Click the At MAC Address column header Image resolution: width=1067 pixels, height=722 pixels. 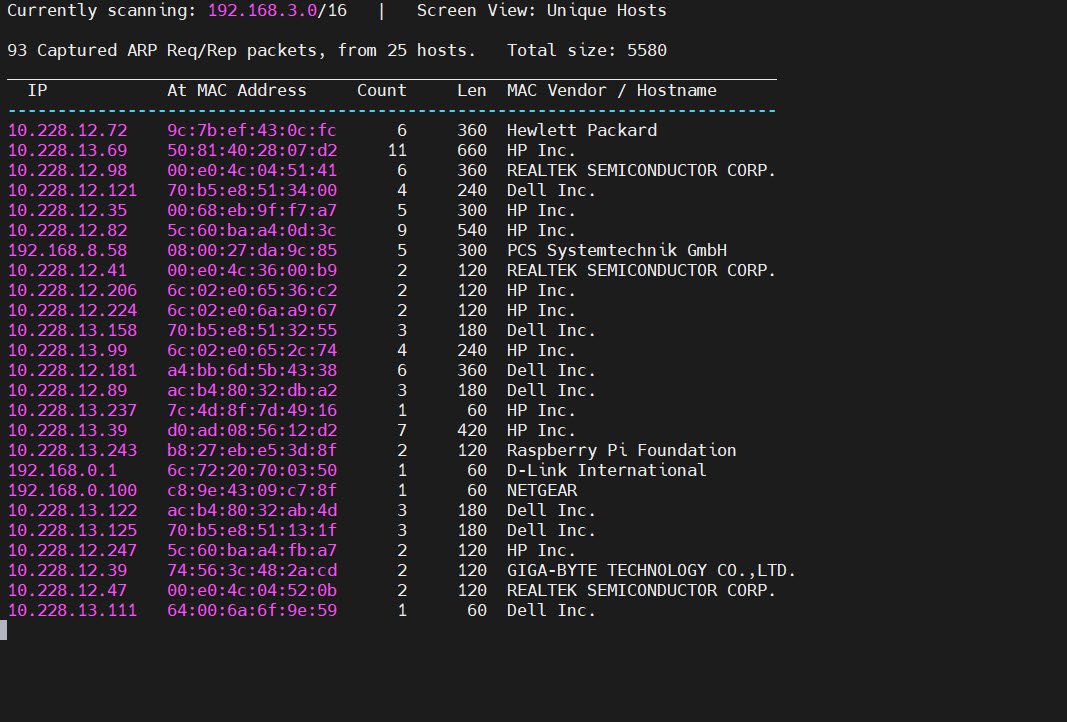[237, 91]
